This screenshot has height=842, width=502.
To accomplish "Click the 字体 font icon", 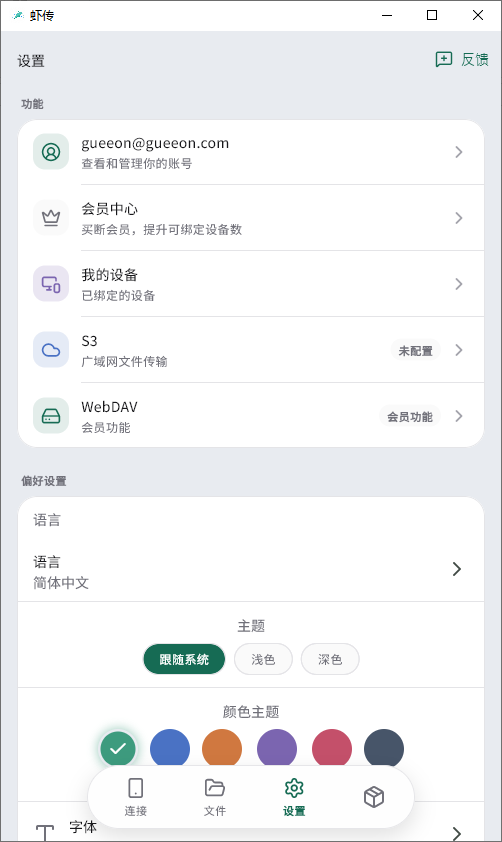I will (x=45, y=832).
